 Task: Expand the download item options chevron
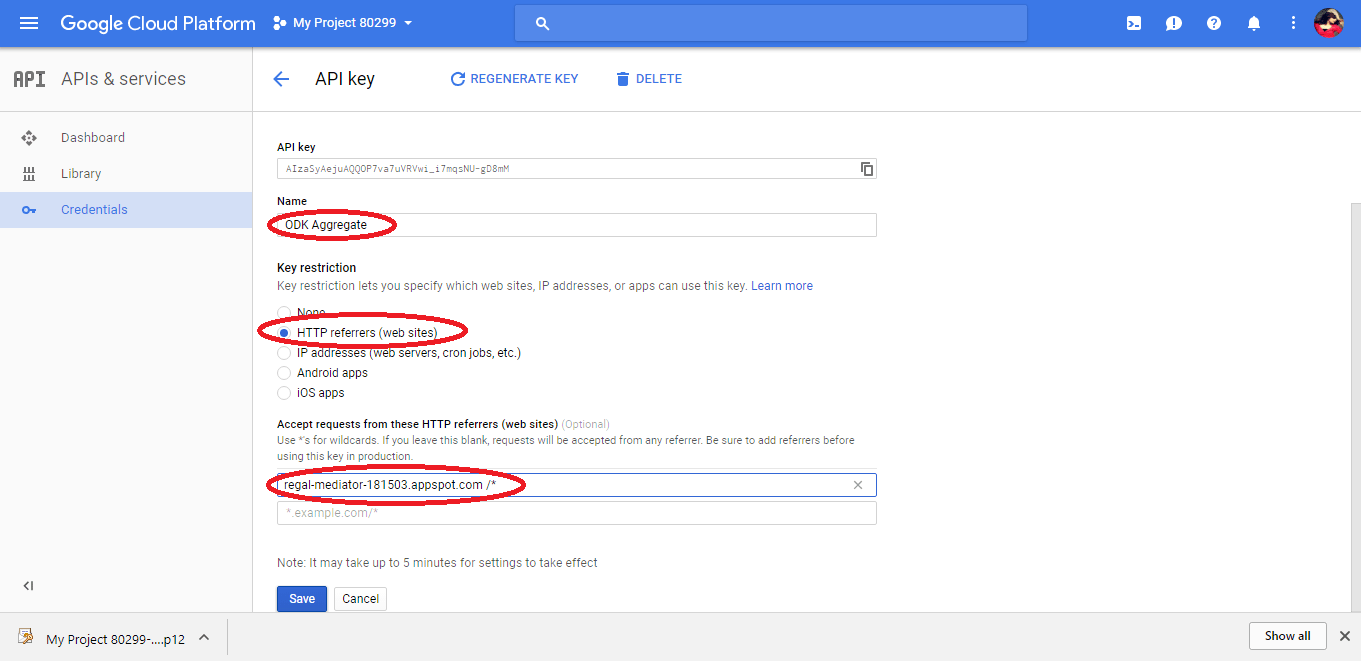click(x=204, y=637)
